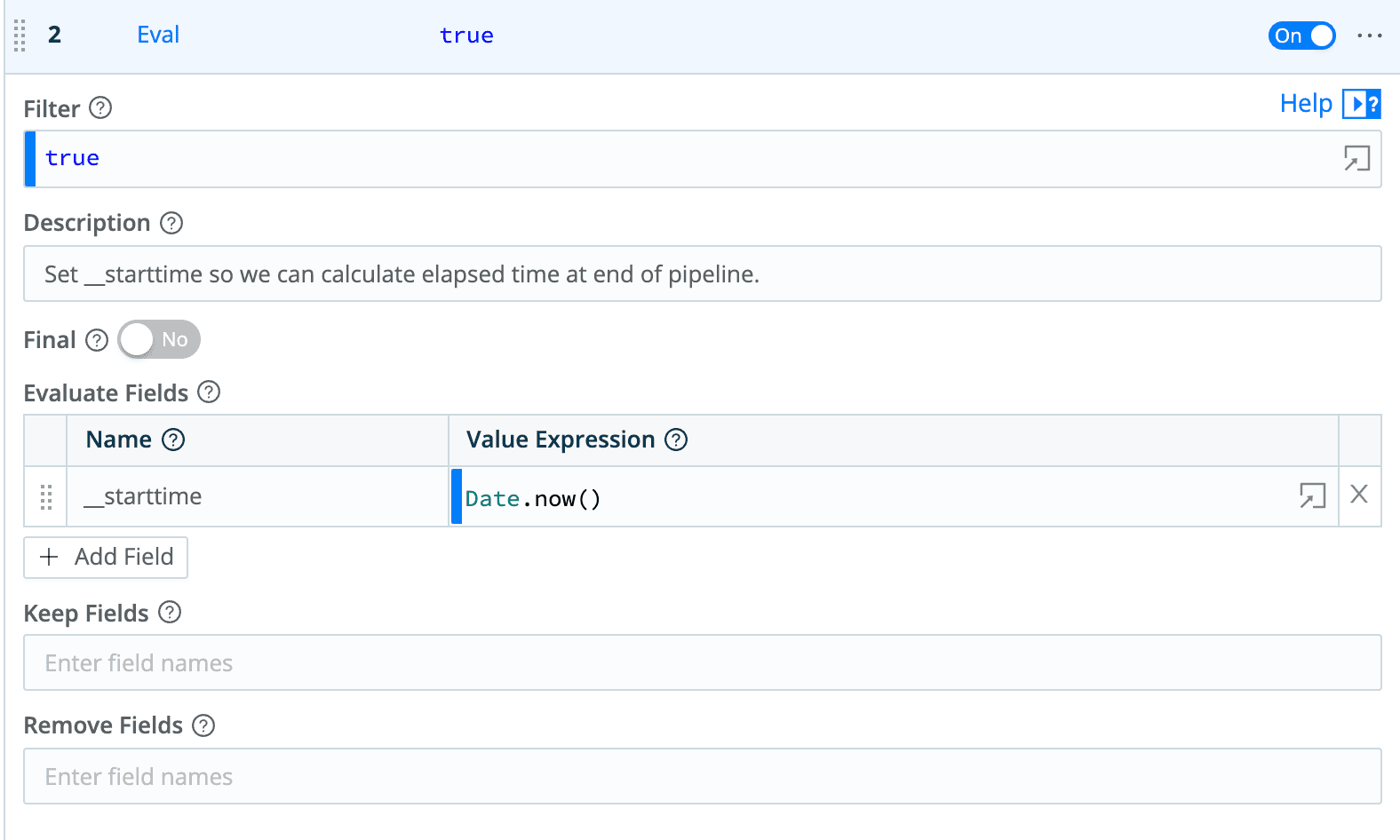Click the Keep Fields help icon

[170, 613]
